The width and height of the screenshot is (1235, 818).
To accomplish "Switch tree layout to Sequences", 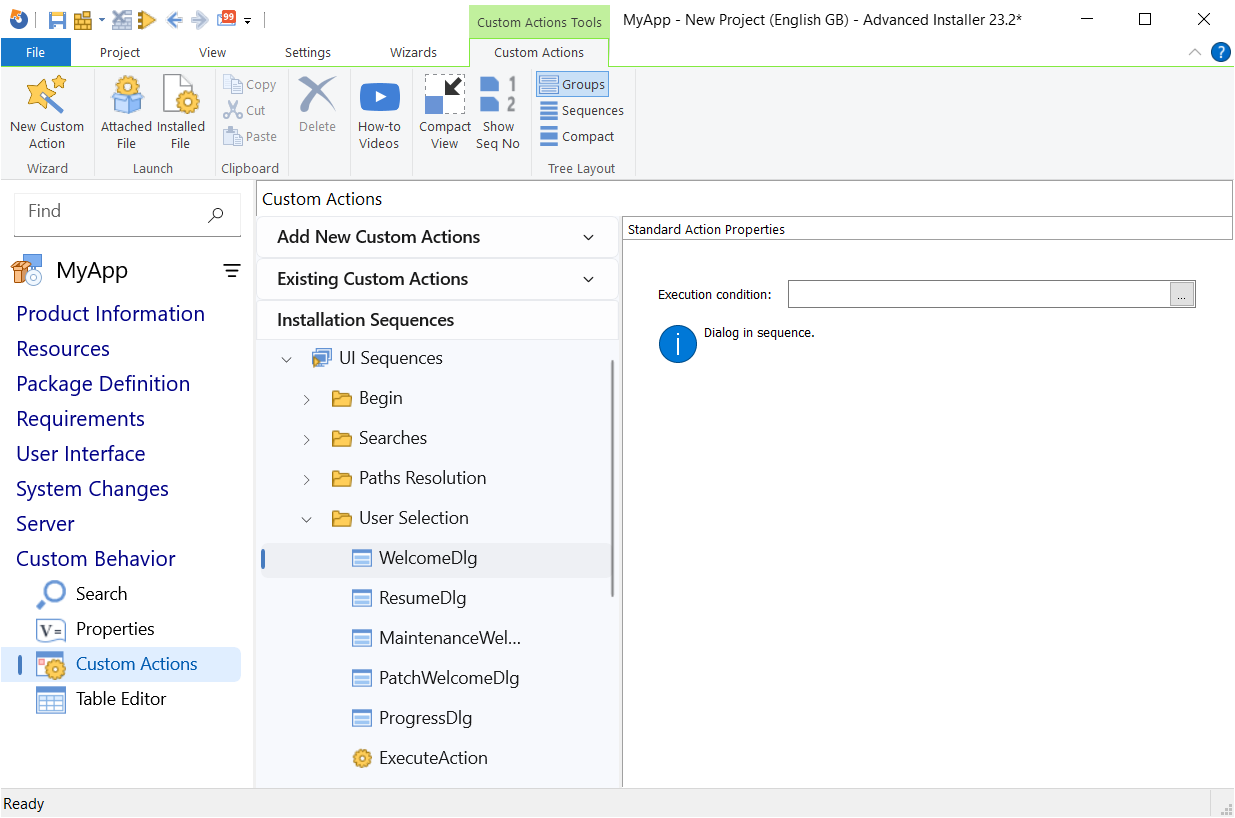I will coord(581,110).
